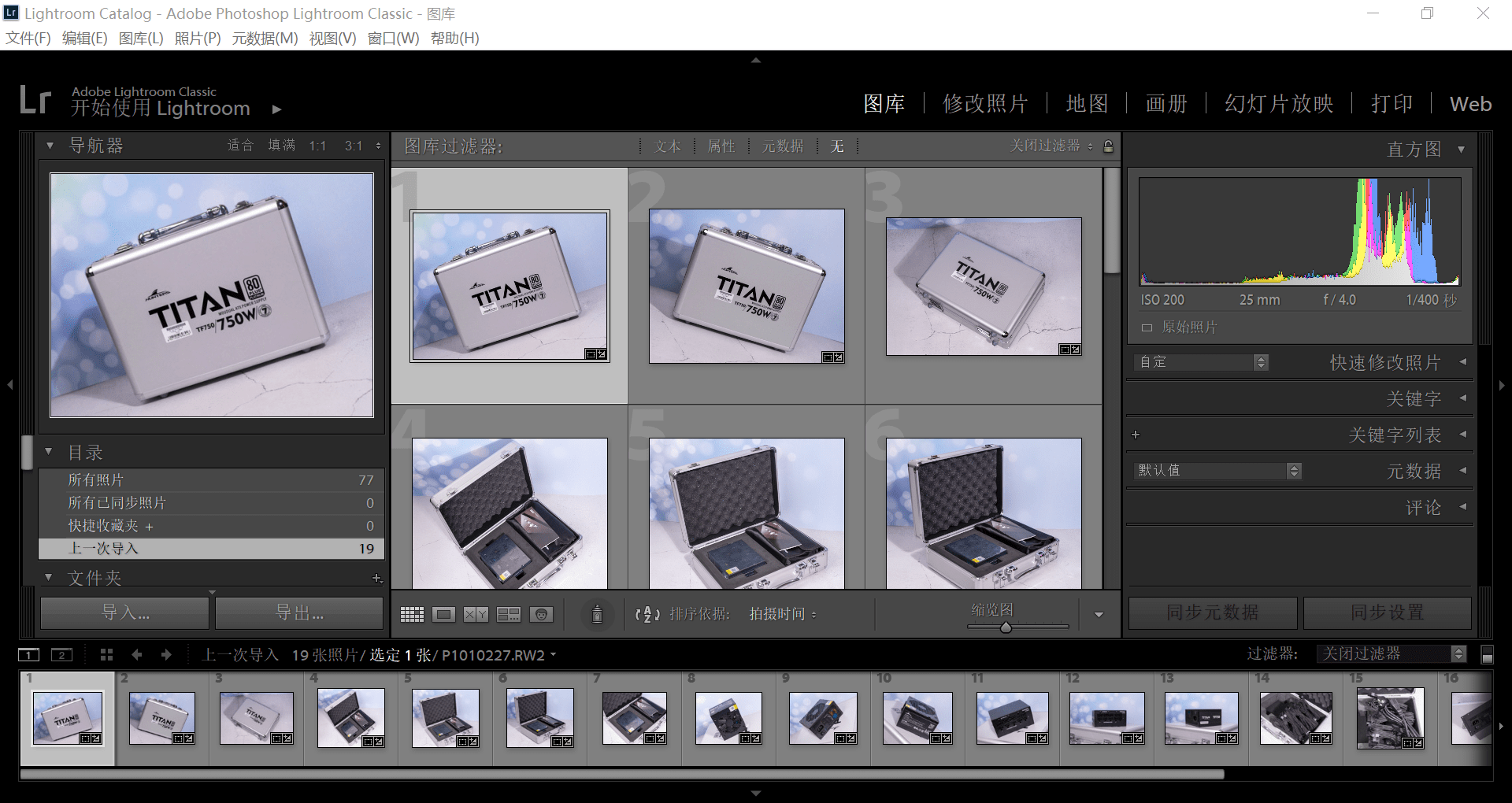Adjust the 缩览图 thumbnail size slider
This screenshot has height=803, width=1512.
[x=1006, y=627]
